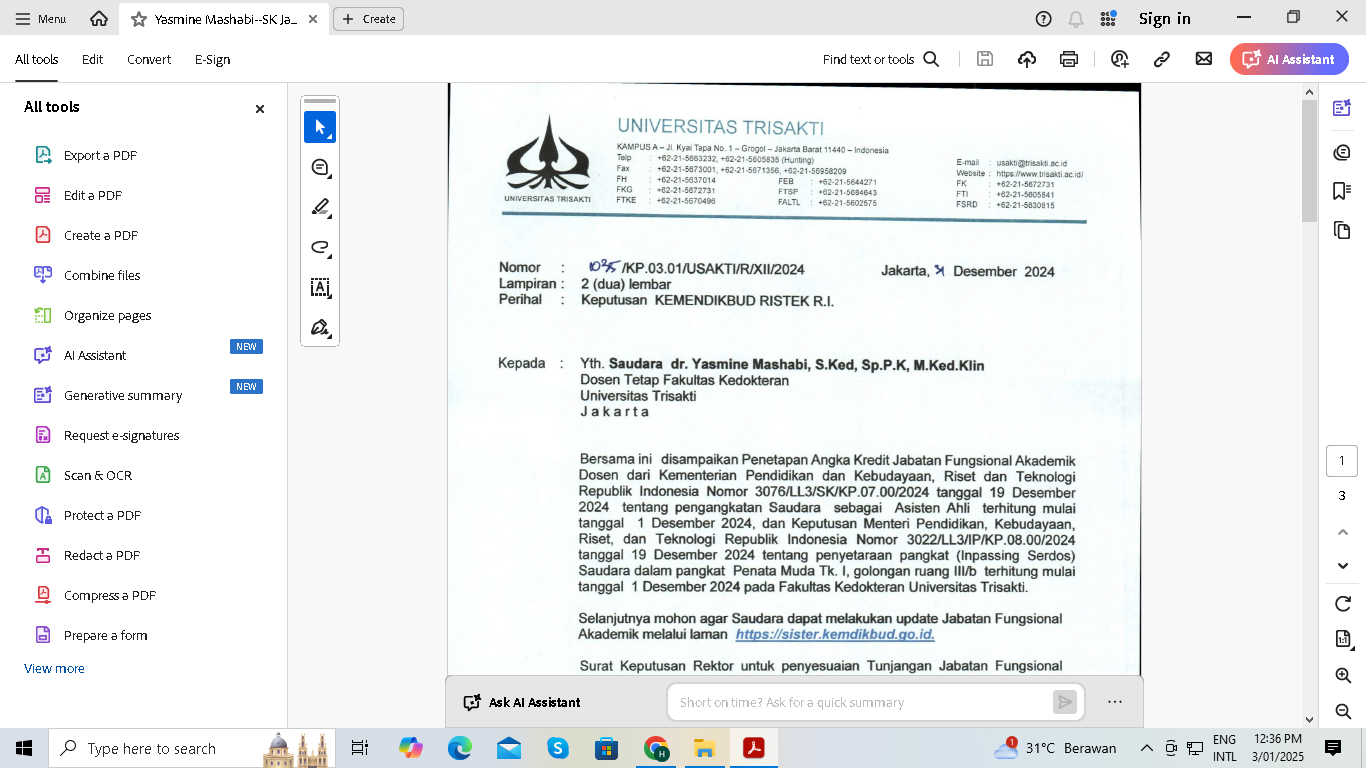
Task: Choose the fill and sign pen tool
Action: (320, 327)
